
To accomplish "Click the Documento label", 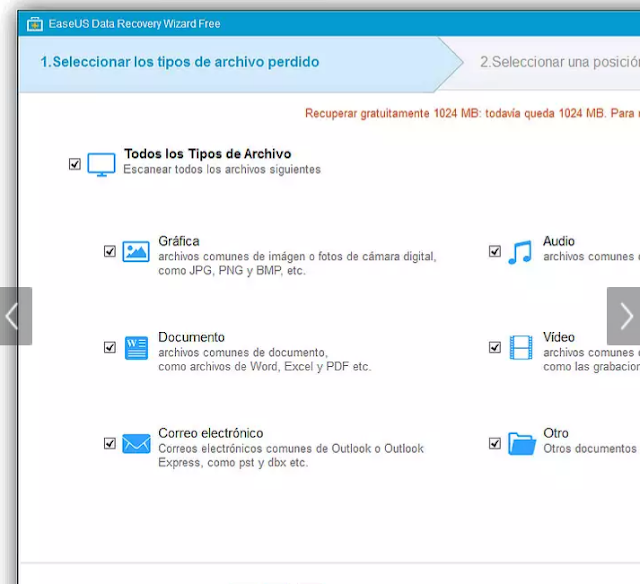I will coord(191,337).
